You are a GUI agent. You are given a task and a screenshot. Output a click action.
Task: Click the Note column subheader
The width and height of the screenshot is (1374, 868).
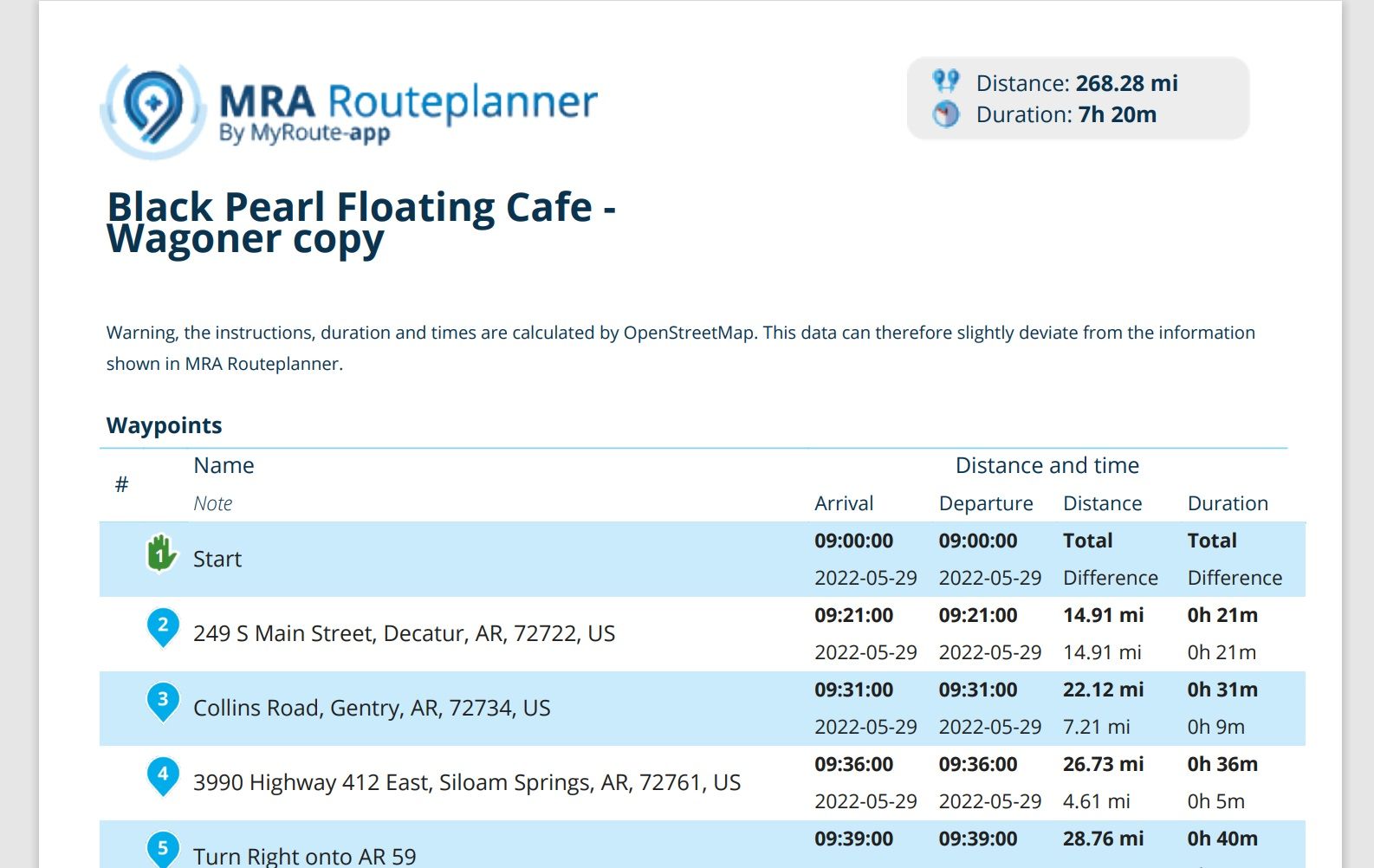point(213,503)
